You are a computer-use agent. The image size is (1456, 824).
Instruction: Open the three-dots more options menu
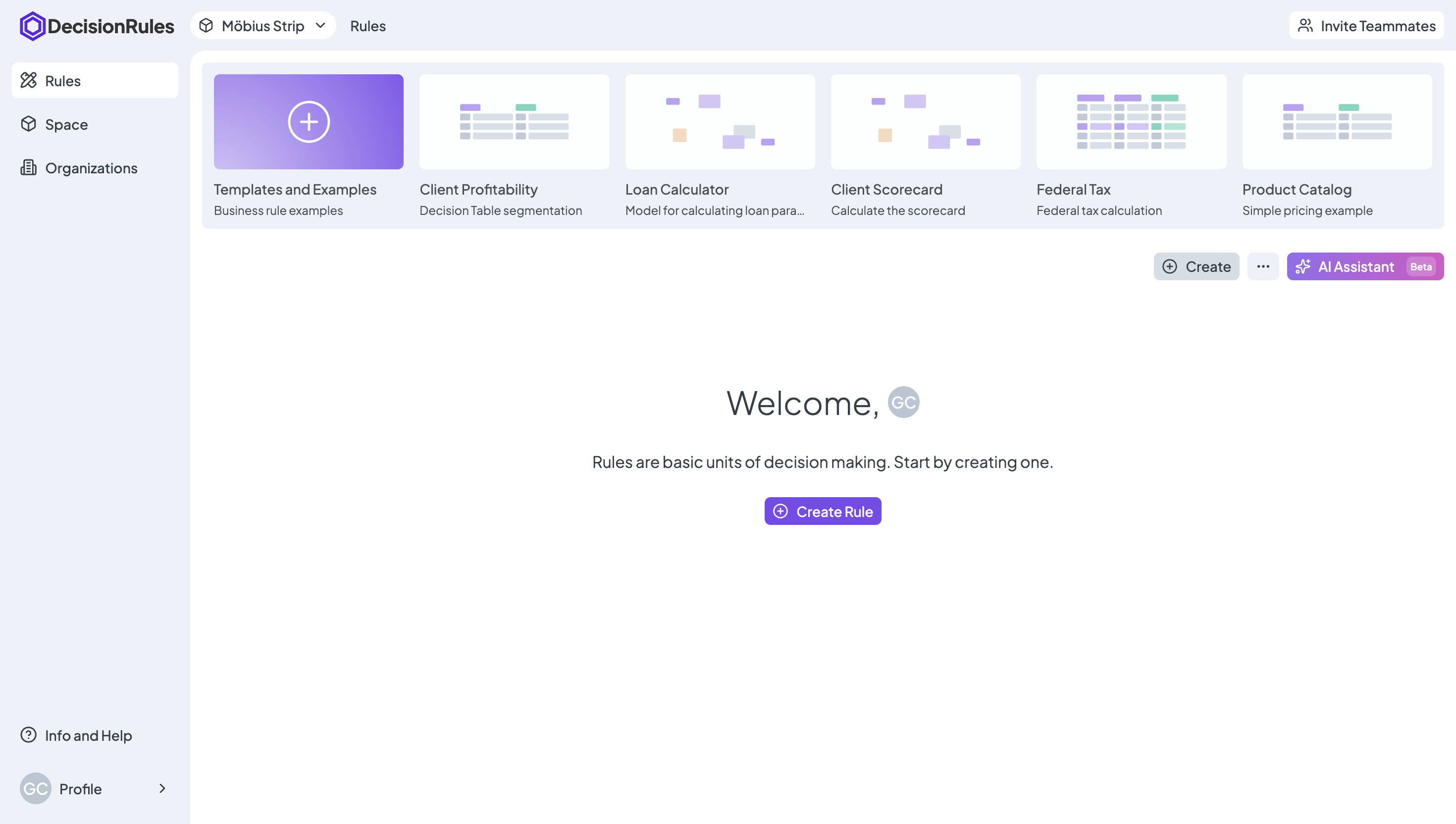click(1262, 266)
